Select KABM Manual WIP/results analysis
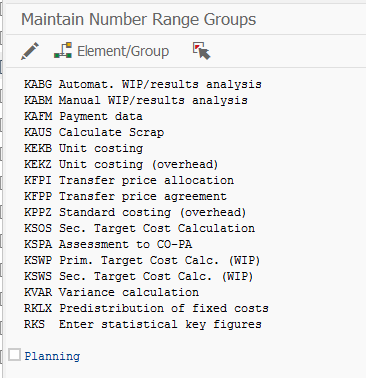This screenshot has height=378, width=366. click(136, 100)
